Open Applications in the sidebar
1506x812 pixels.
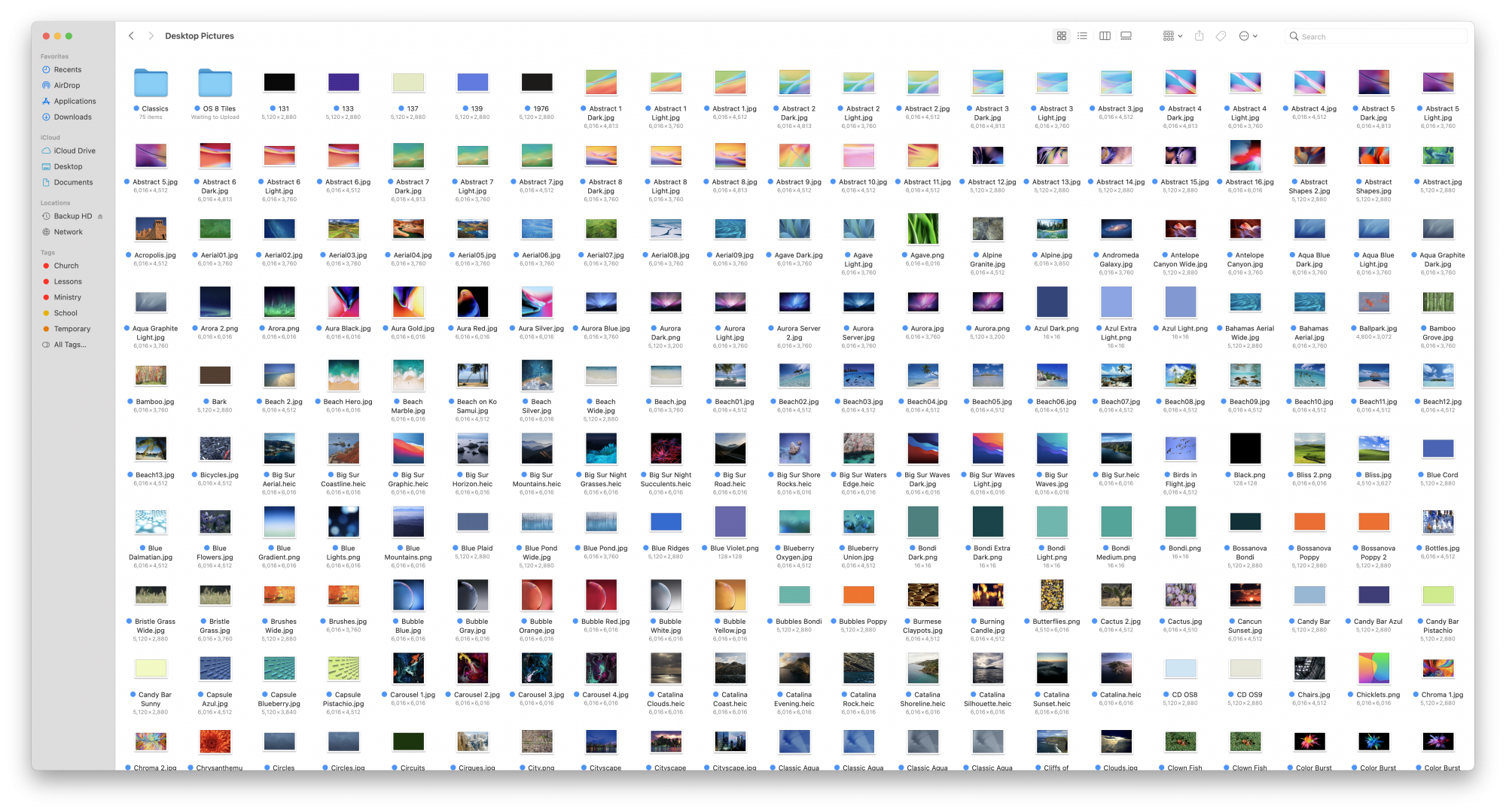click(73, 102)
